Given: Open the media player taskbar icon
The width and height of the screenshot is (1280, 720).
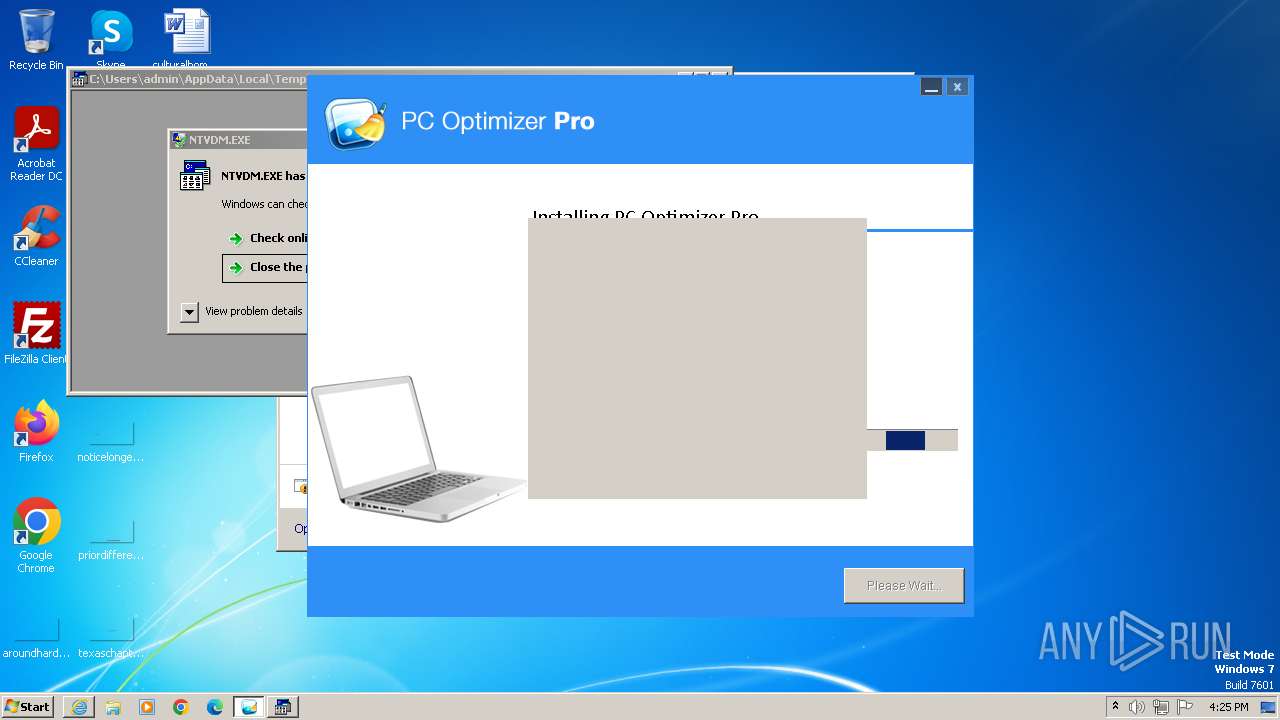Looking at the screenshot, I should point(147,707).
